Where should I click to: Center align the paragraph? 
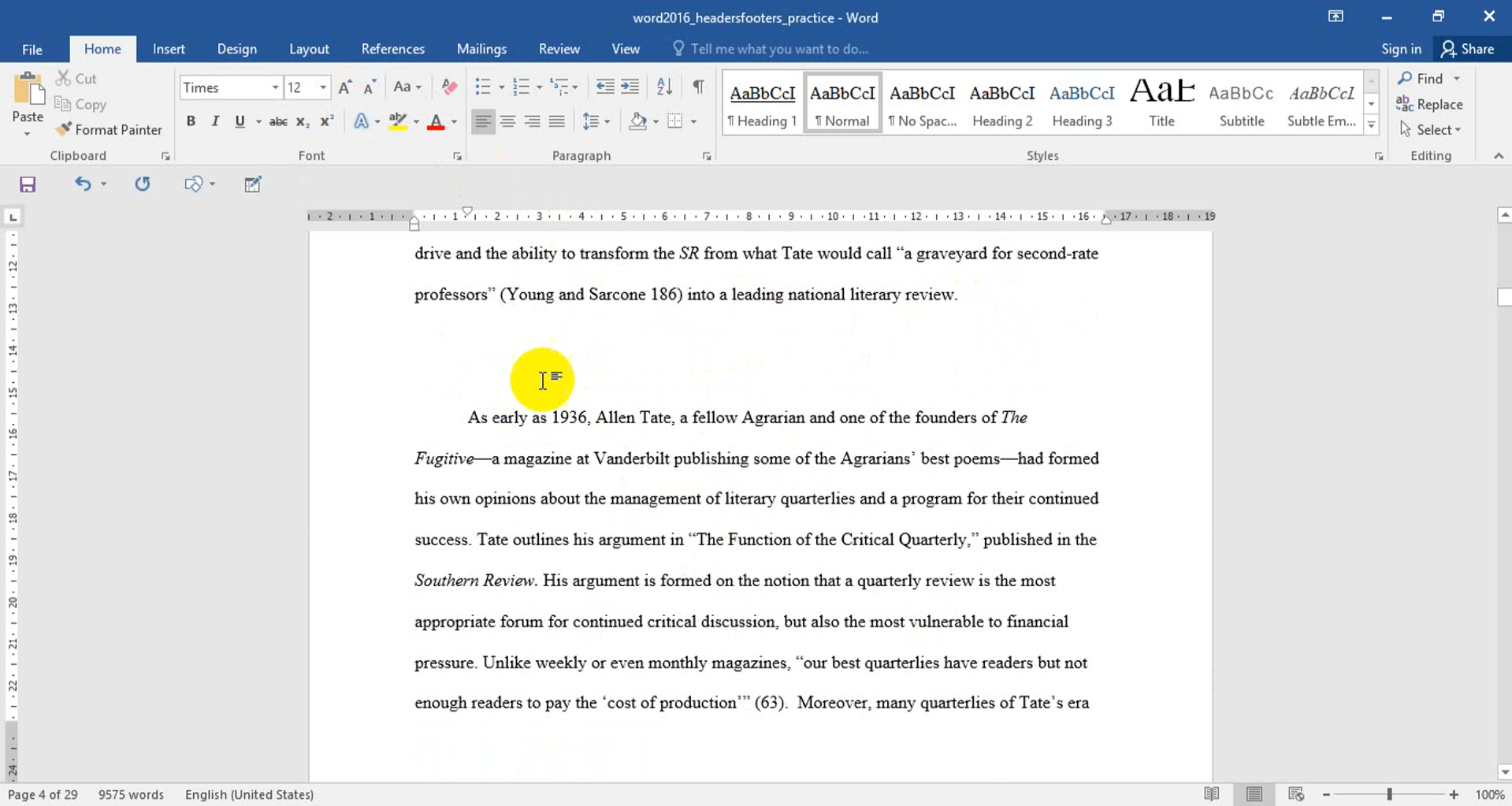pyautogui.click(x=508, y=122)
